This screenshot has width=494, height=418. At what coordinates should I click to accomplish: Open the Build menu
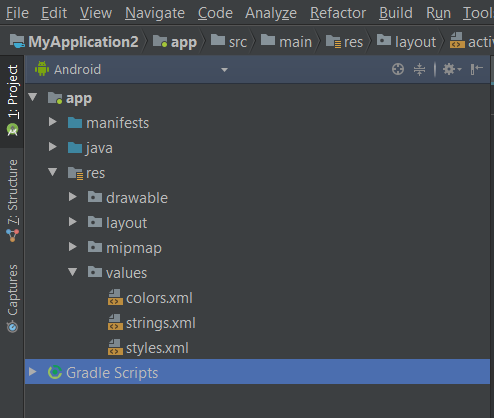click(396, 13)
